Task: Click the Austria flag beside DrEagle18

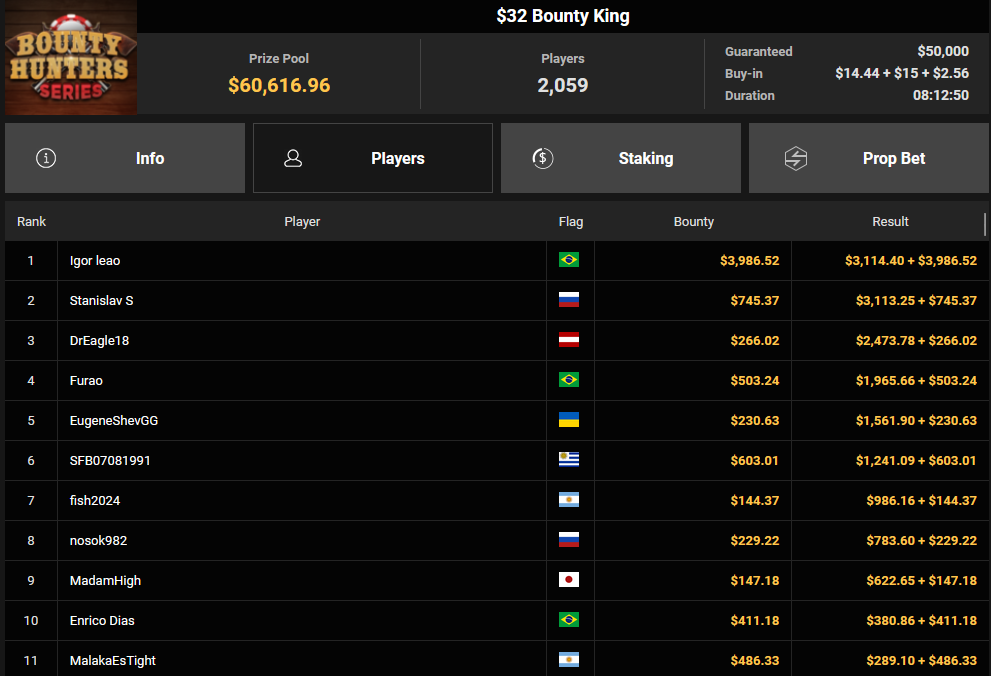Action: (x=569, y=340)
